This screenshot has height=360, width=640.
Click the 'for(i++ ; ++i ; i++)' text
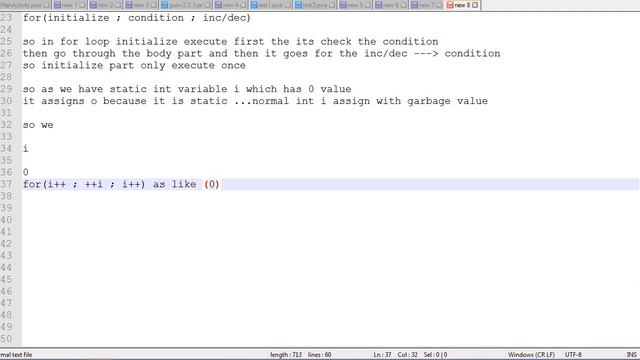[84, 184]
